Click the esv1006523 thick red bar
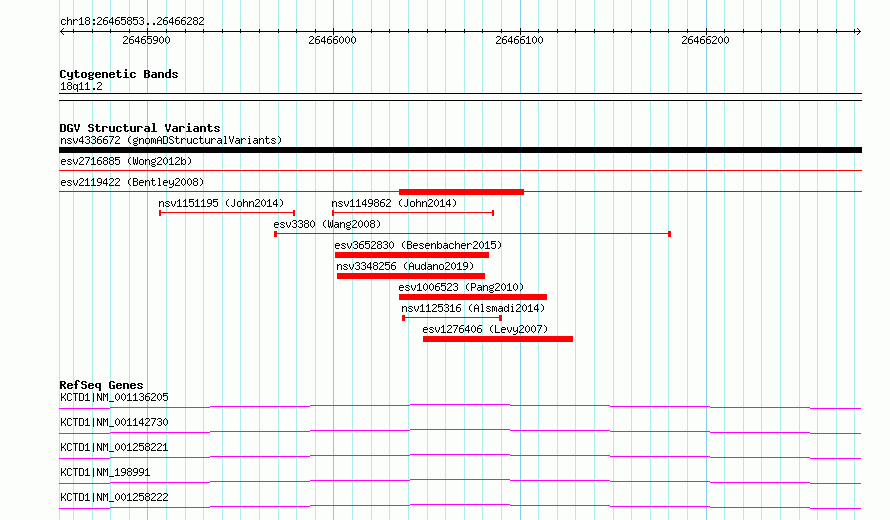This screenshot has height=520, width=890. tap(473, 297)
